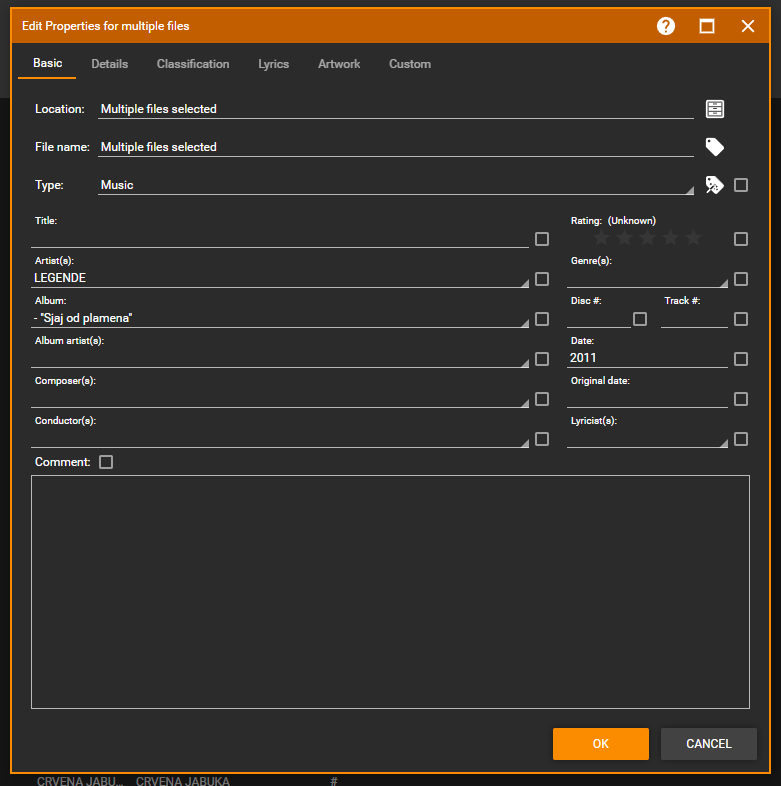Enable the Title field checkbox
Screen dimensions: 781x786
[x=542, y=239]
